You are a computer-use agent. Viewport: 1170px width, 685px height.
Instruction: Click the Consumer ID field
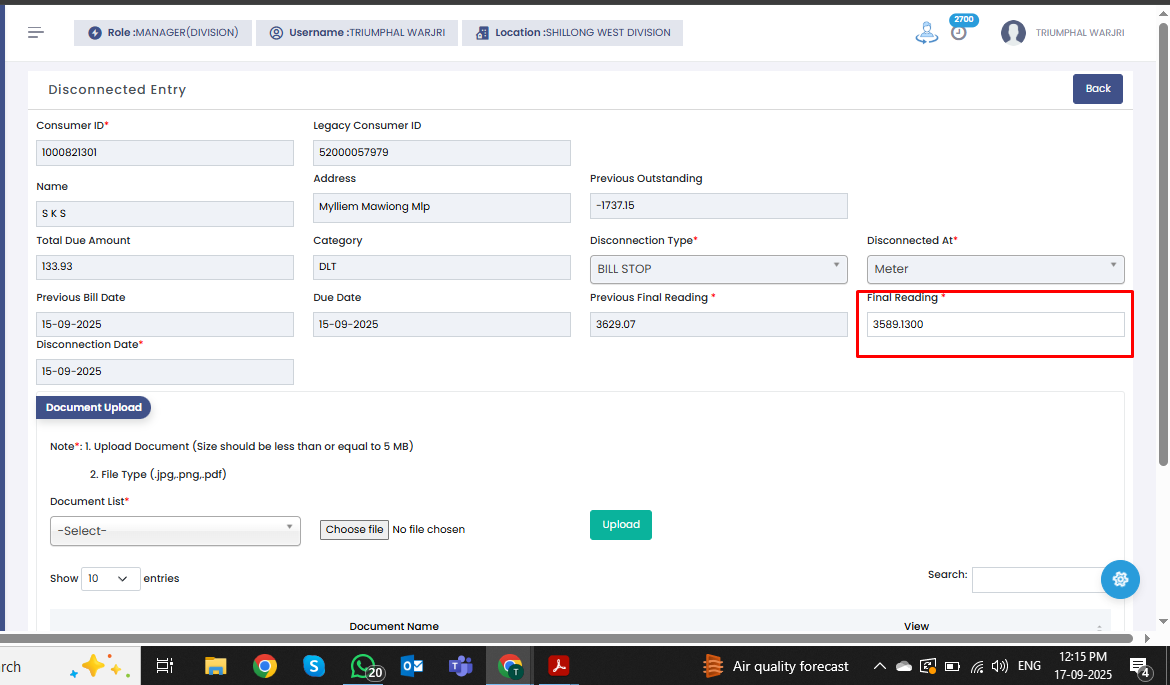[x=165, y=153]
